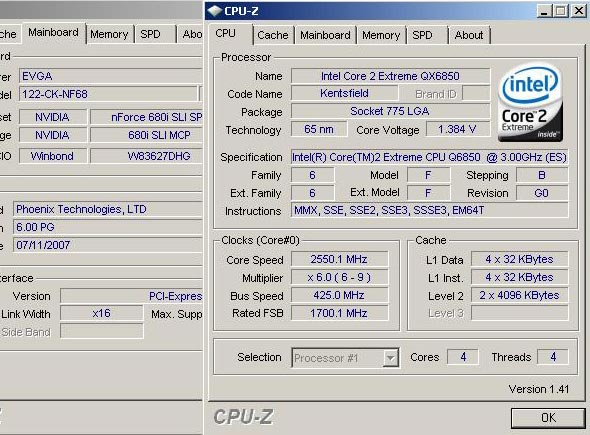
Task: Click the Version 1.41 label
Action: [x=538, y=389]
